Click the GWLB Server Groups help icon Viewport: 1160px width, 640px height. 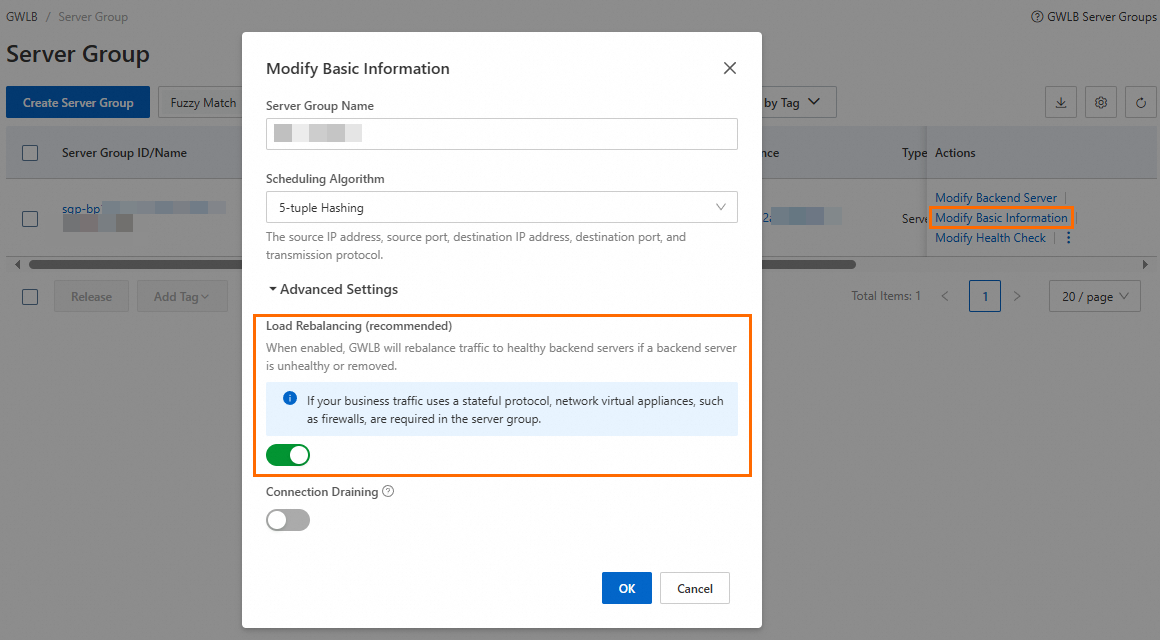1037,17
